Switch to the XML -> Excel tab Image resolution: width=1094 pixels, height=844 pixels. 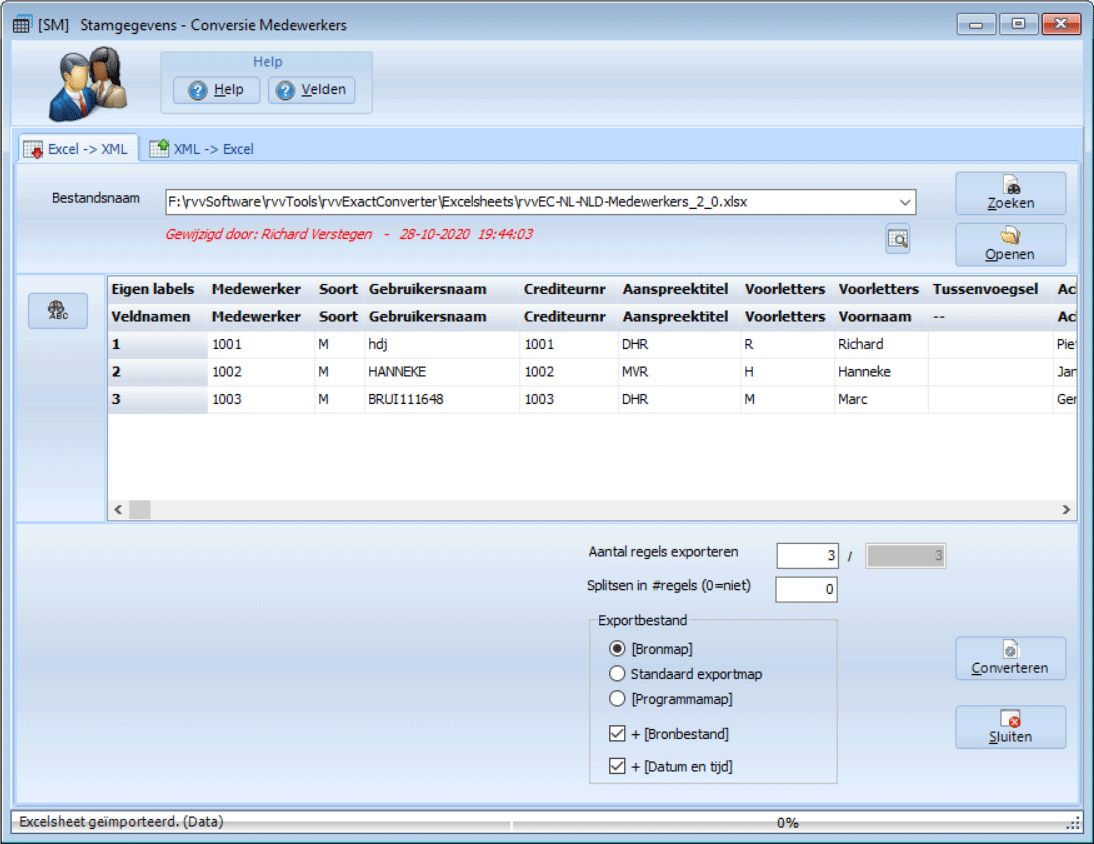pos(202,149)
